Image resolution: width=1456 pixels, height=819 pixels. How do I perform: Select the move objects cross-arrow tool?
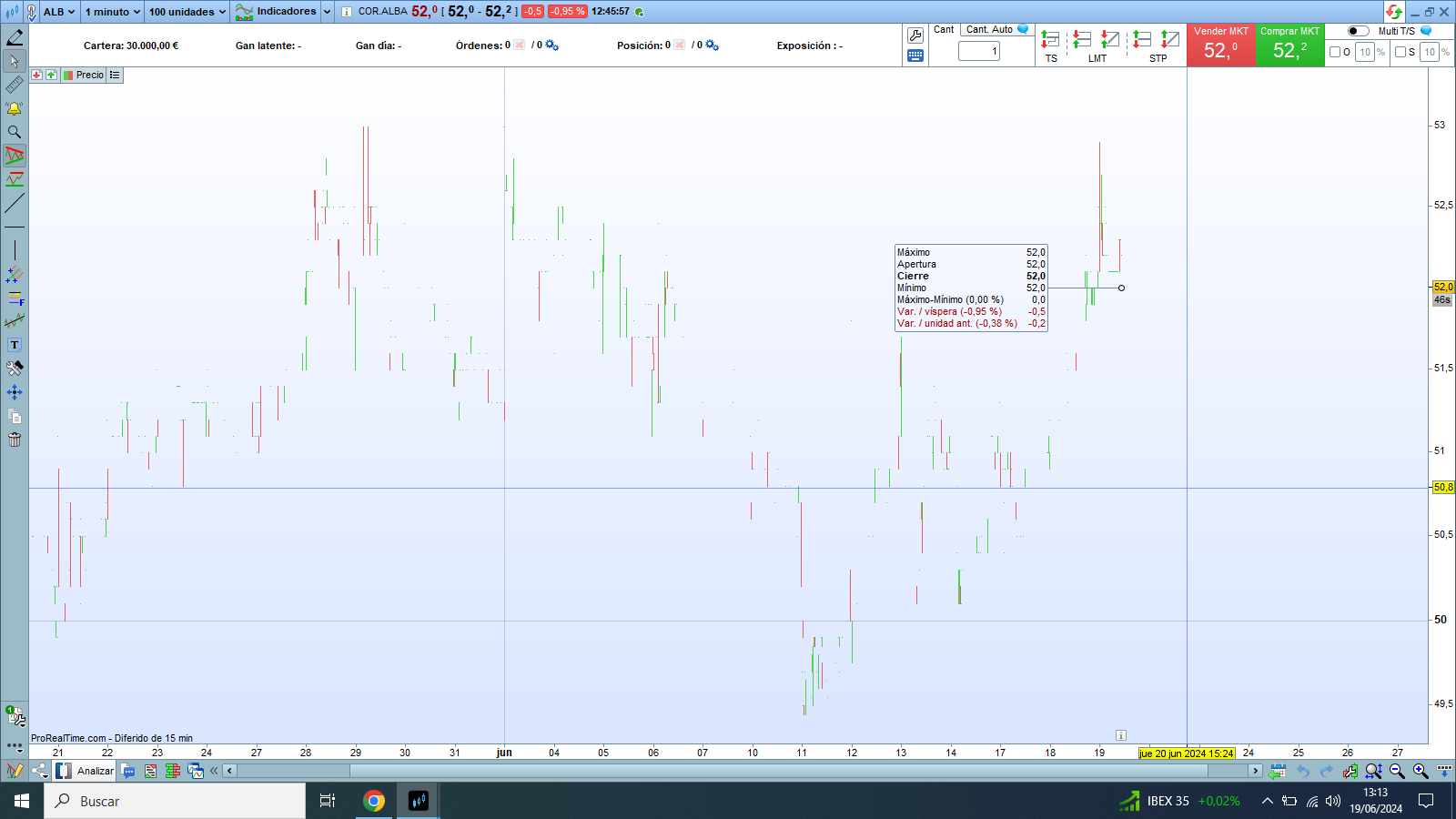click(x=15, y=392)
